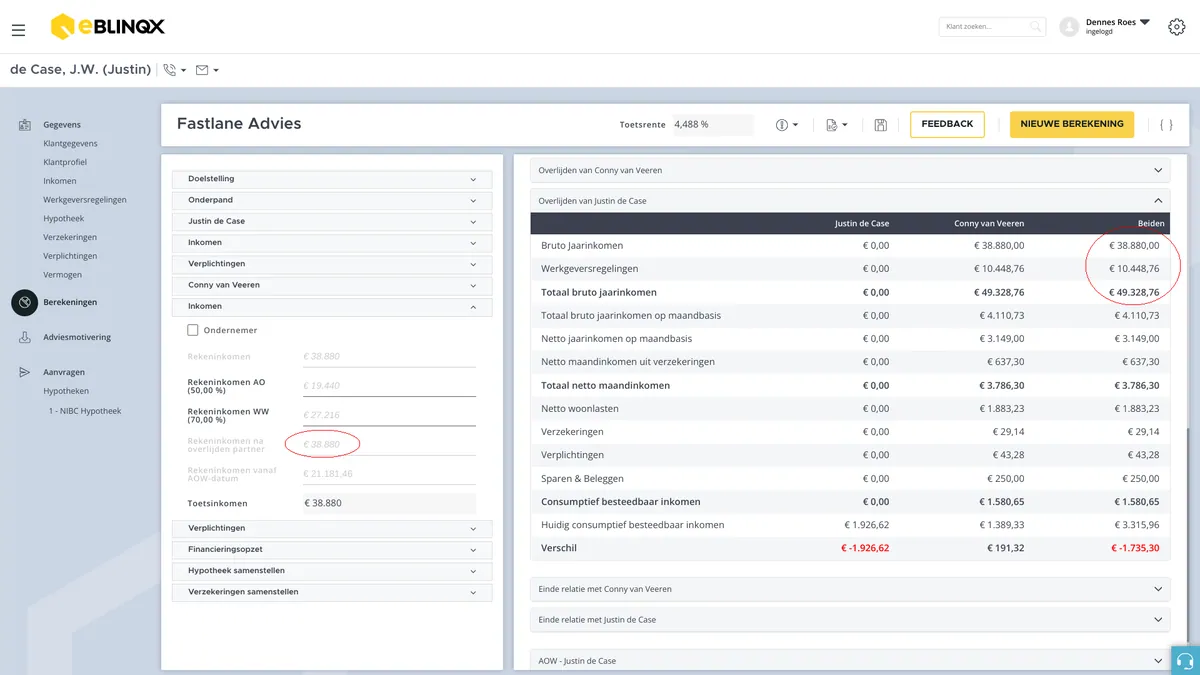Expand the Financieringsopzet section
The image size is (1200, 675).
[x=332, y=549]
